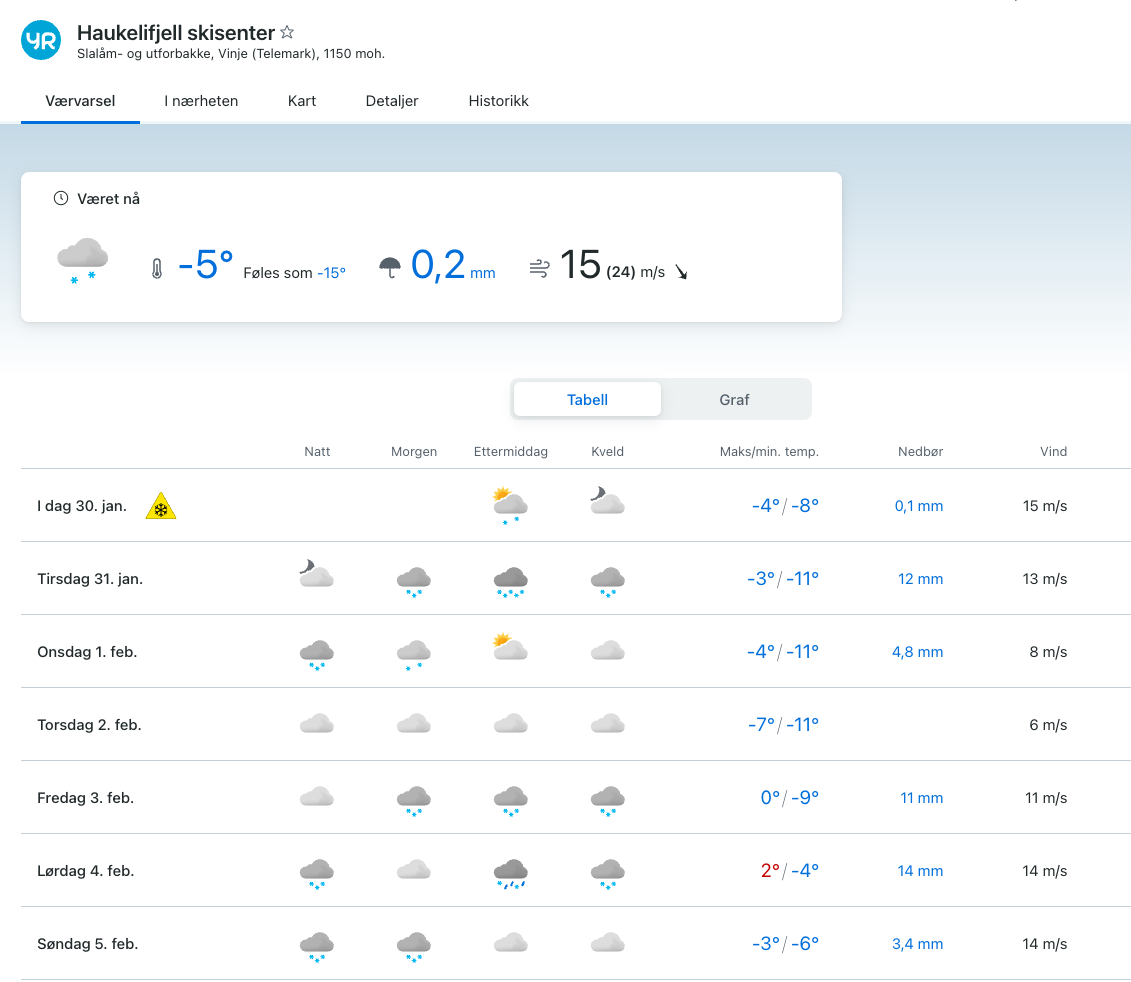Click the thermometer temperature icon

[x=156, y=268]
